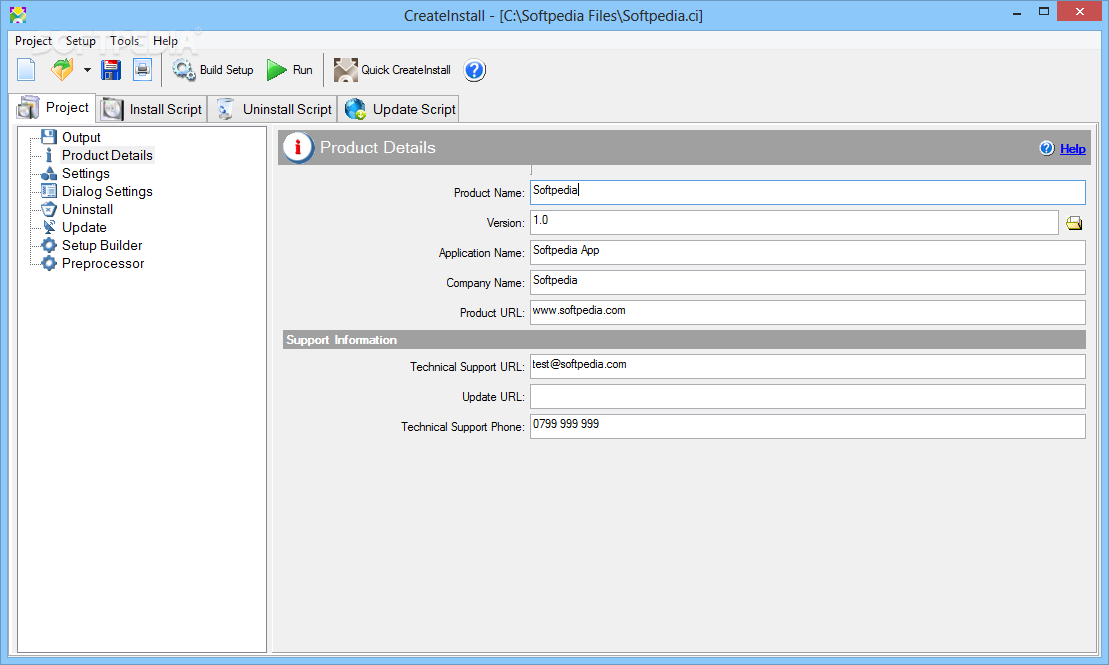Click the Update satellite icon in tree
The height and width of the screenshot is (665, 1109).
click(x=49, y=227)
